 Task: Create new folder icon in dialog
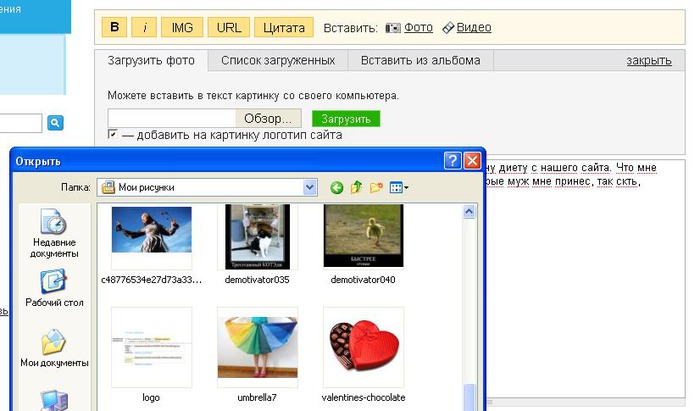pyautogui.click(x=376, y=187)
